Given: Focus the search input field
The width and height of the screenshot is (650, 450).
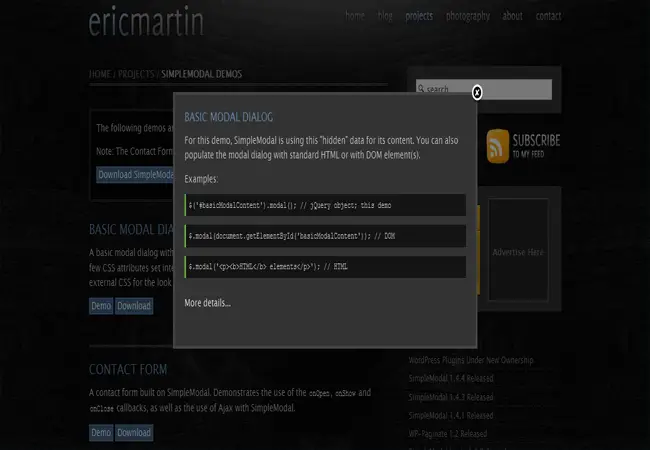Looking at the screenshot, I should (484, 89).
